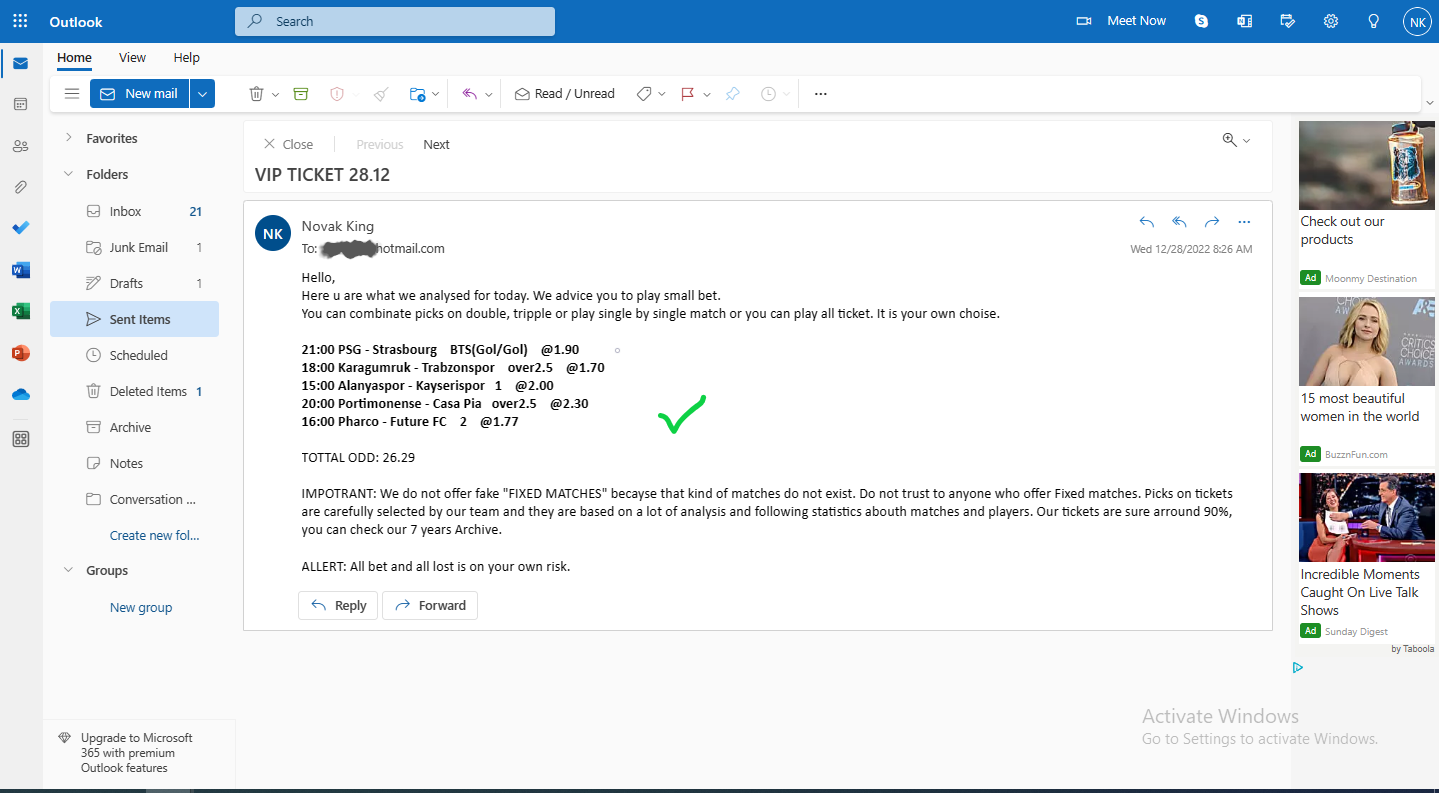Open the app launcher waffle icon

tap(20, 21)
